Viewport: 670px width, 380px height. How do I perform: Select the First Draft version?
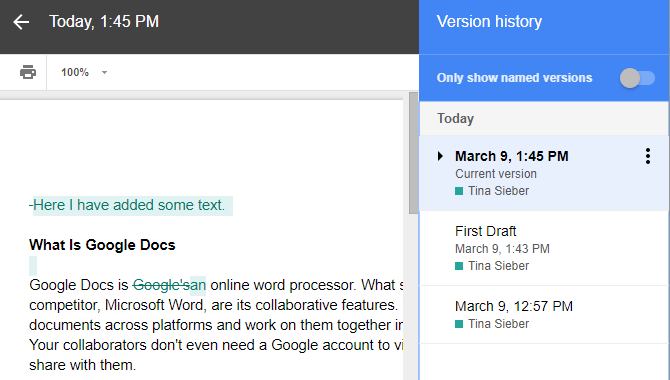544,248
